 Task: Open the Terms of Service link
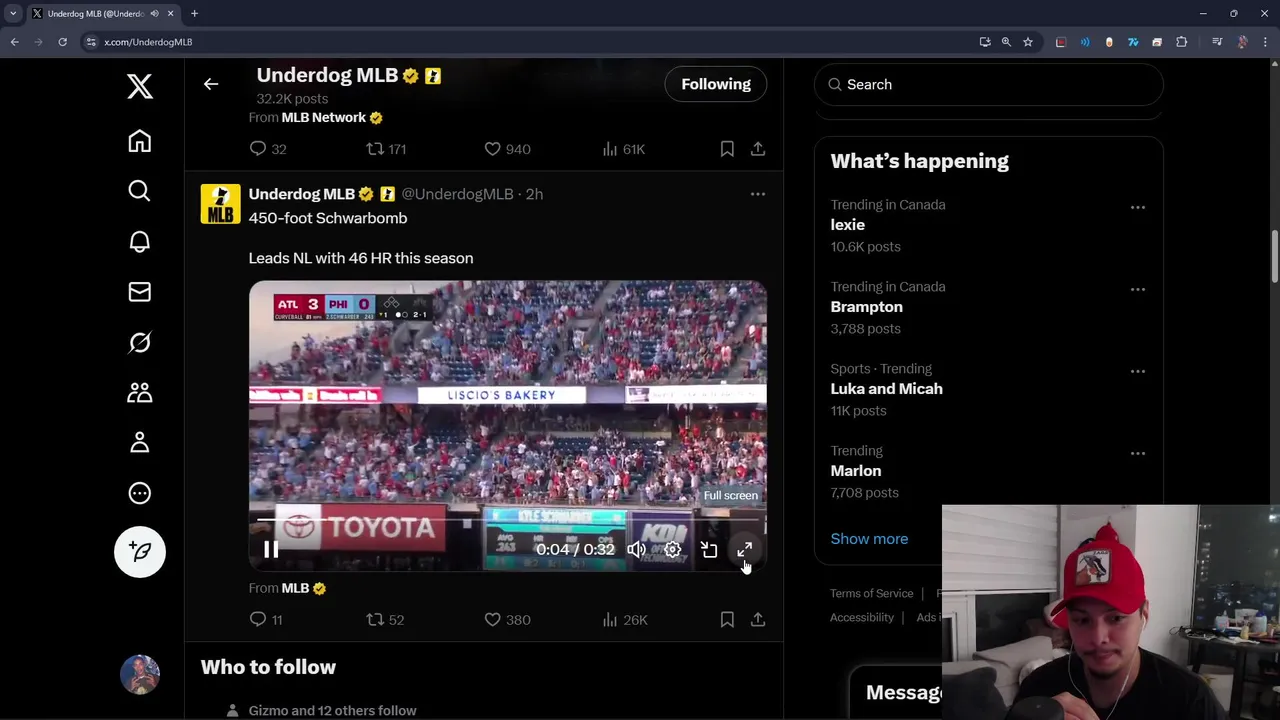coord(871,593)
